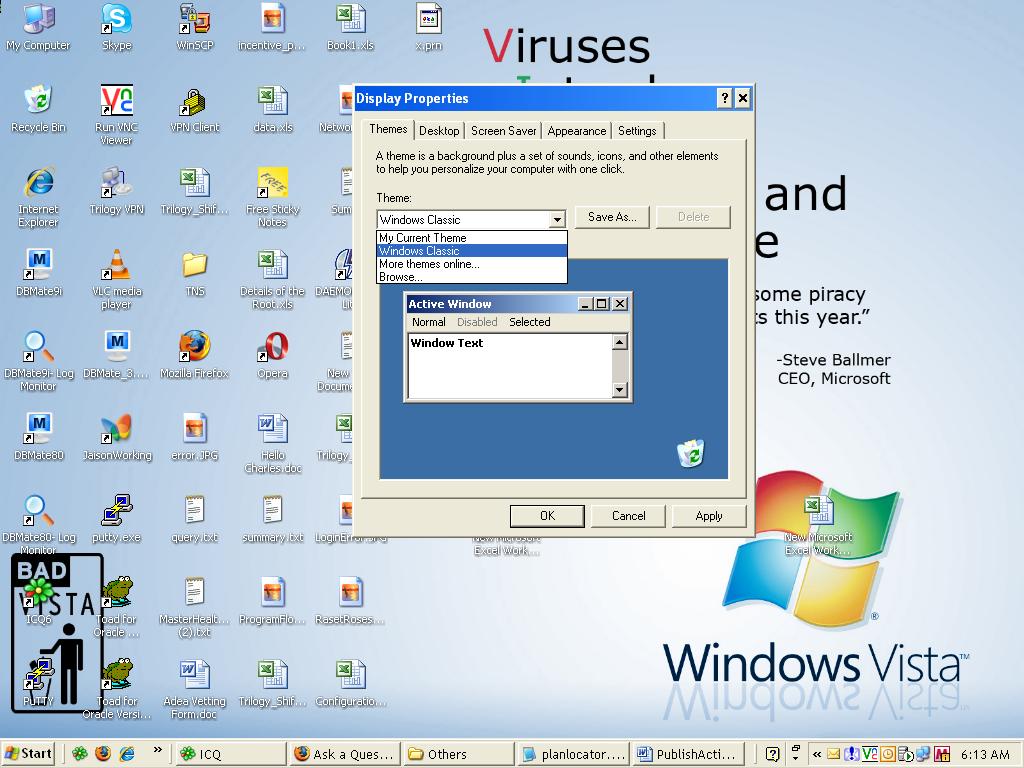Switch to planlocator taskbar window
Screen dimensions: 1024x768
pos(573,754)
